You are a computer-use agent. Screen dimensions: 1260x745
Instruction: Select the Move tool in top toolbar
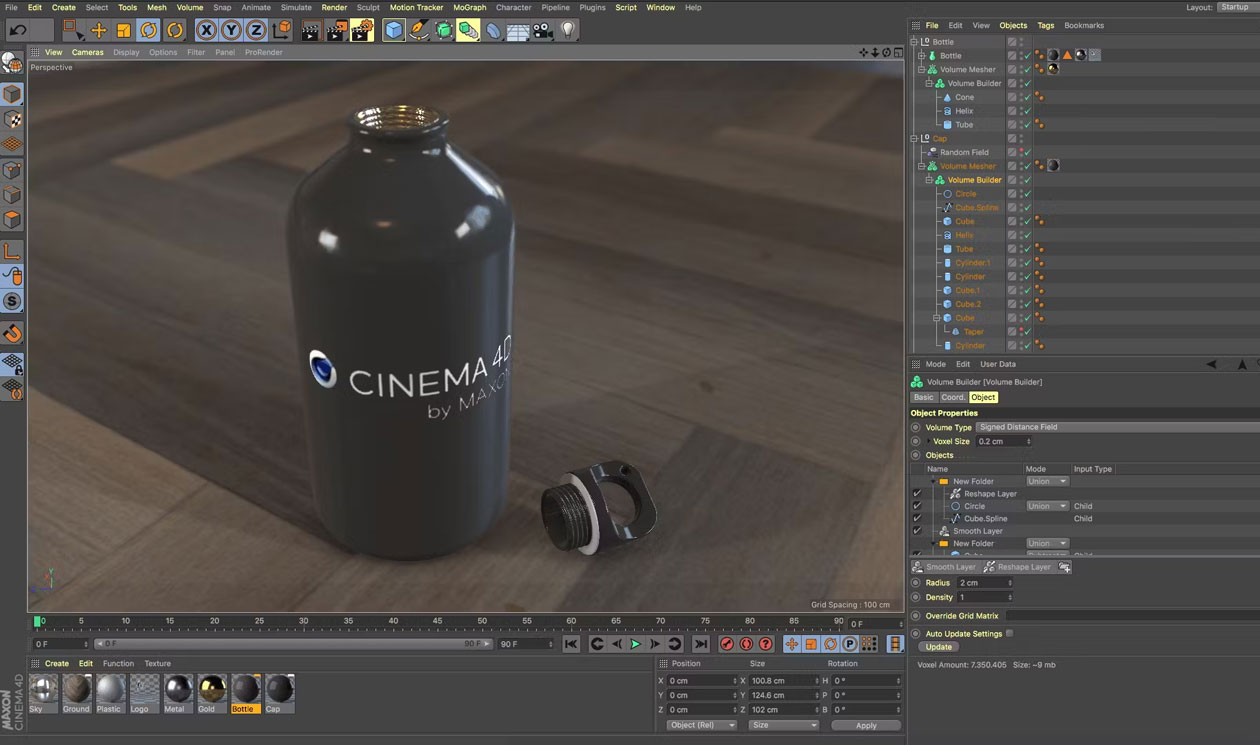pyautogui.click(x=99, y=30)
